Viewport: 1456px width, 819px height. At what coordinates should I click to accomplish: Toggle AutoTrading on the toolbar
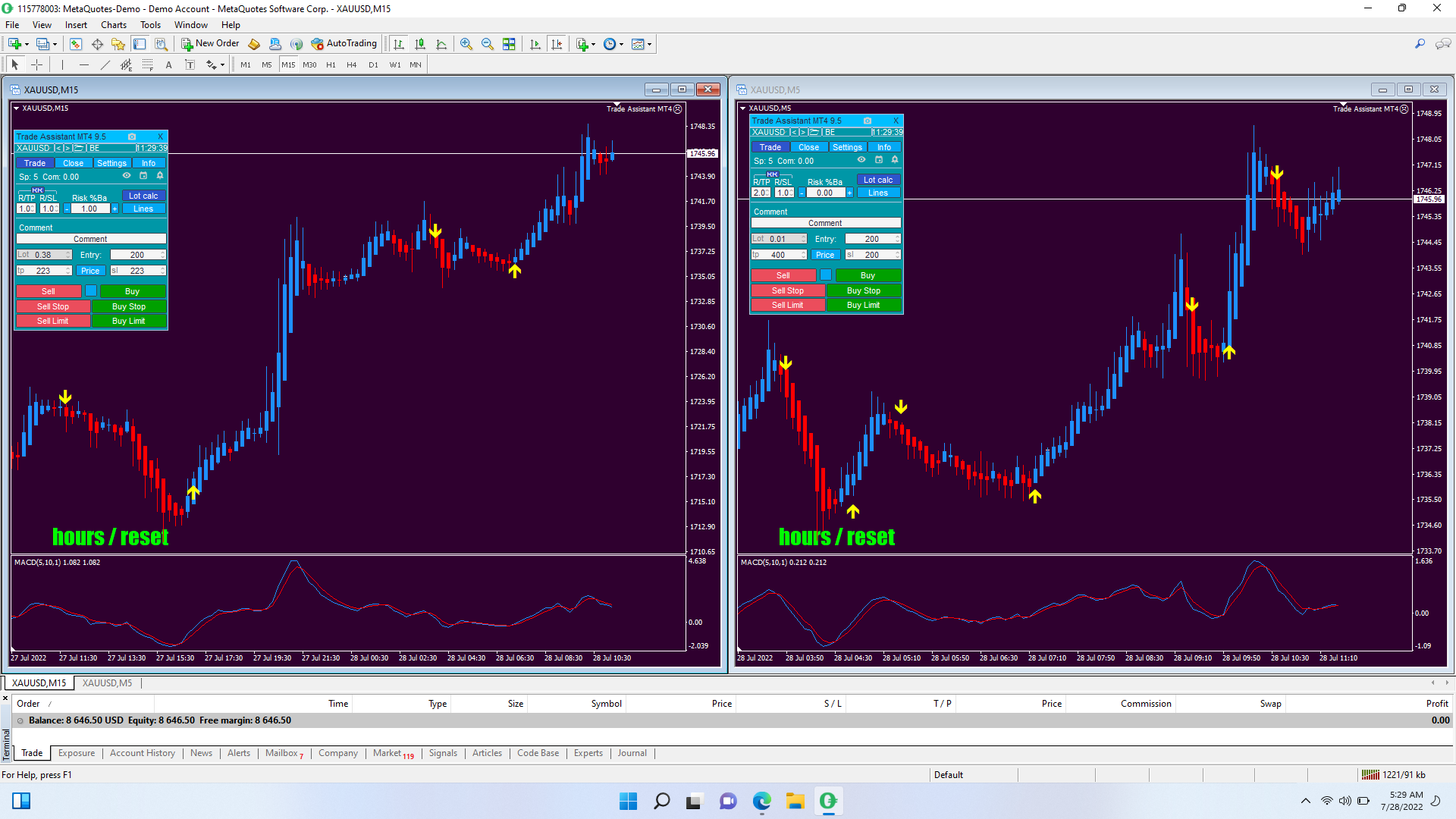pyautogui.click(x=344, y=44)
